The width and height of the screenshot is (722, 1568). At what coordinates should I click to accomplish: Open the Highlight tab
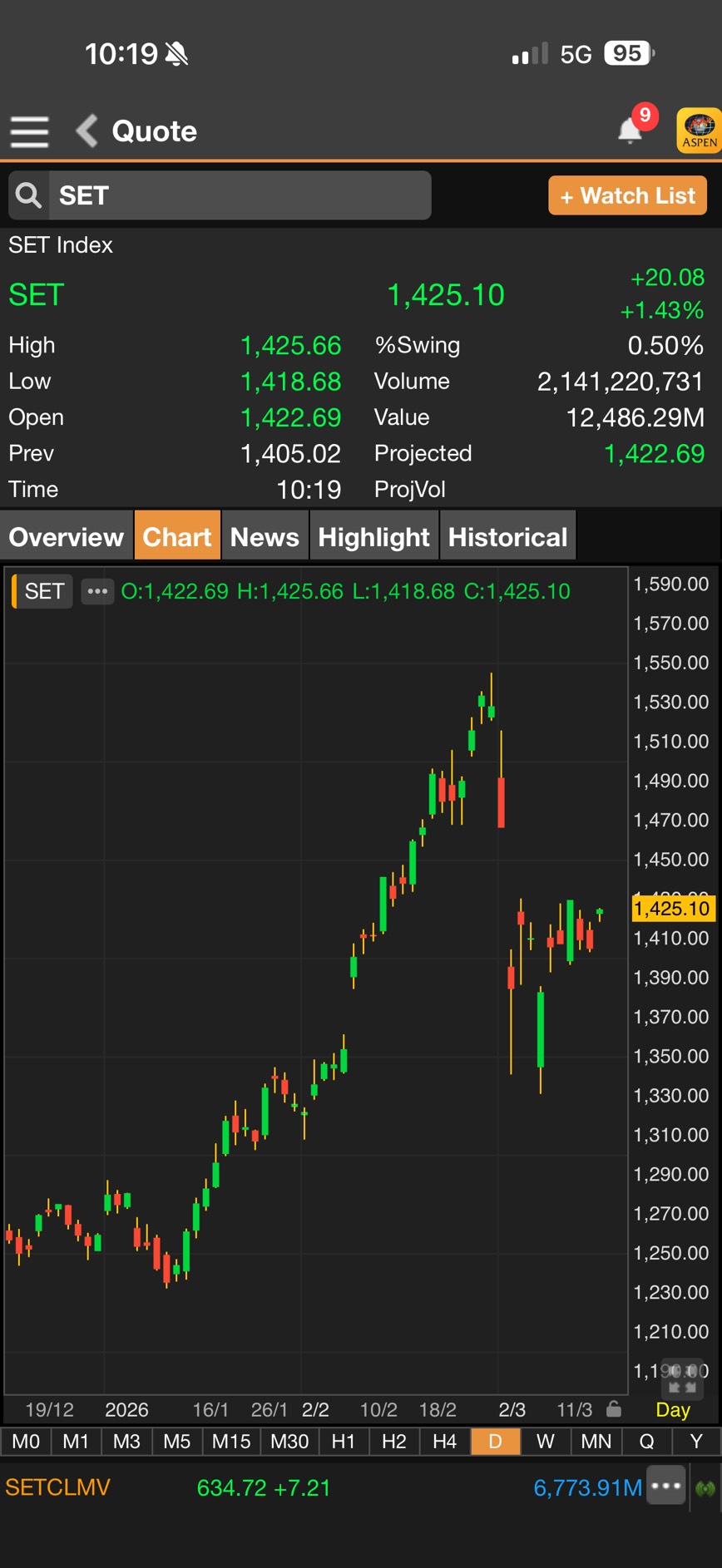[373, 537]
